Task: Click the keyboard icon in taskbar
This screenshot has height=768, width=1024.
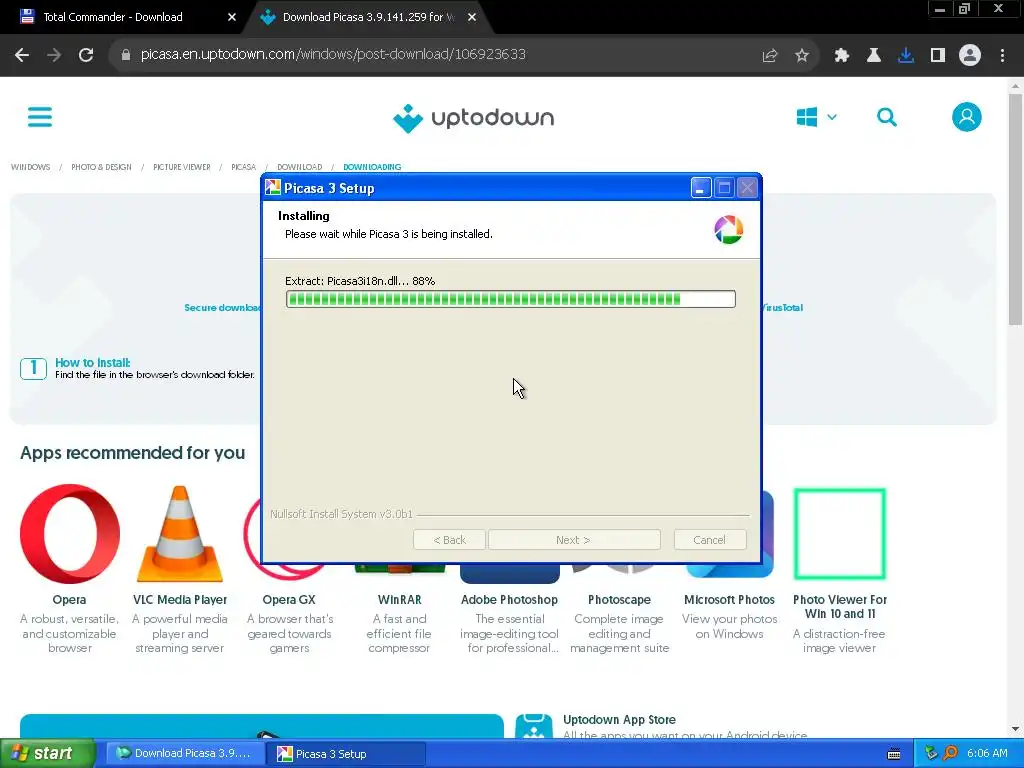Action: (x=893, y=754)
